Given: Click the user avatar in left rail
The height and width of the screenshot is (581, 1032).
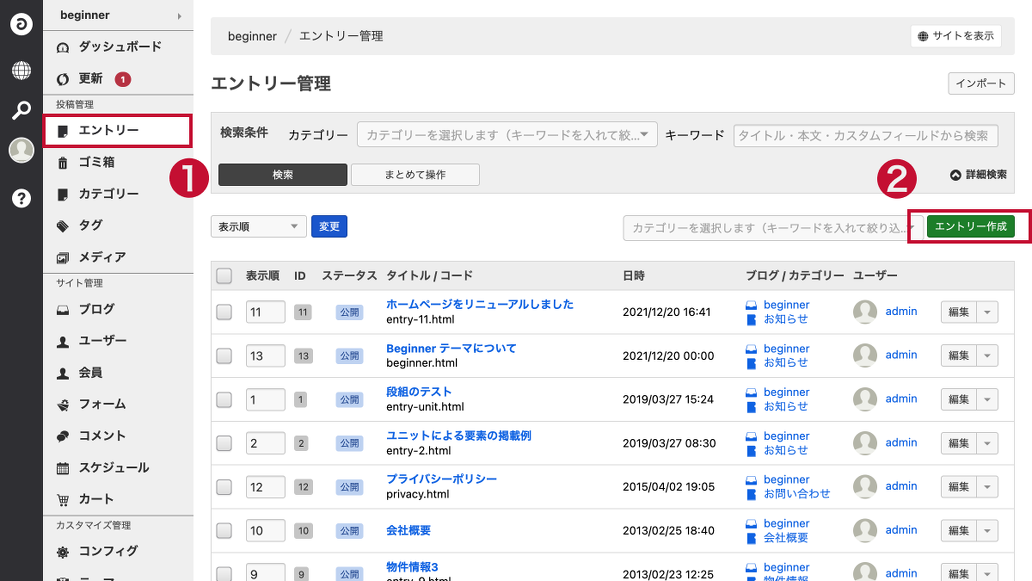Looking at the screenshot, I should pos(21,151).
